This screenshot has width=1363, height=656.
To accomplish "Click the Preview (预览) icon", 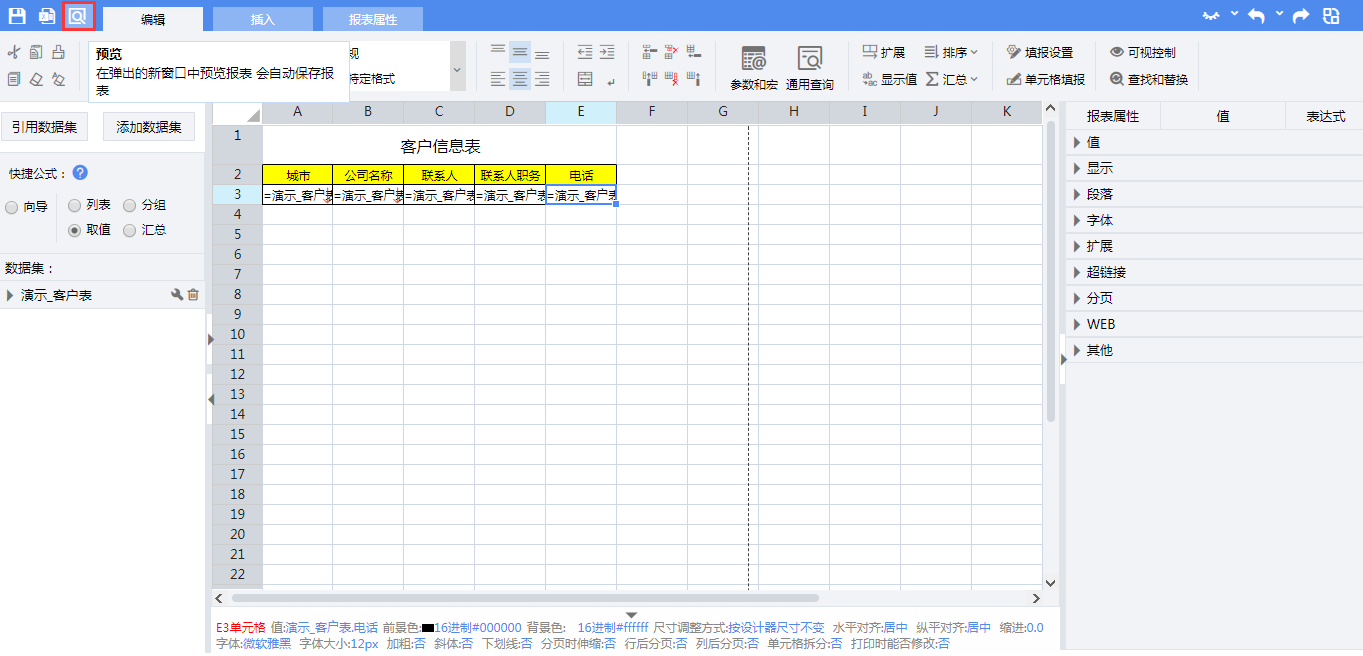I will point(78,16).
